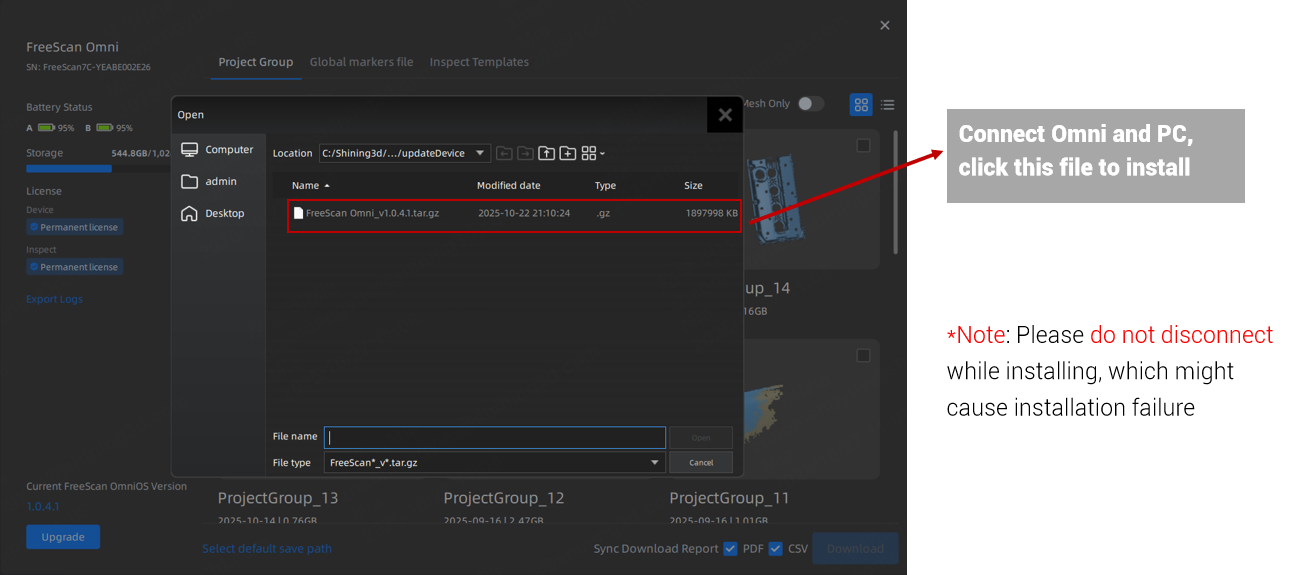Toggle the Mesh Only switch
Screen dimensions: 1312x575
810,104
